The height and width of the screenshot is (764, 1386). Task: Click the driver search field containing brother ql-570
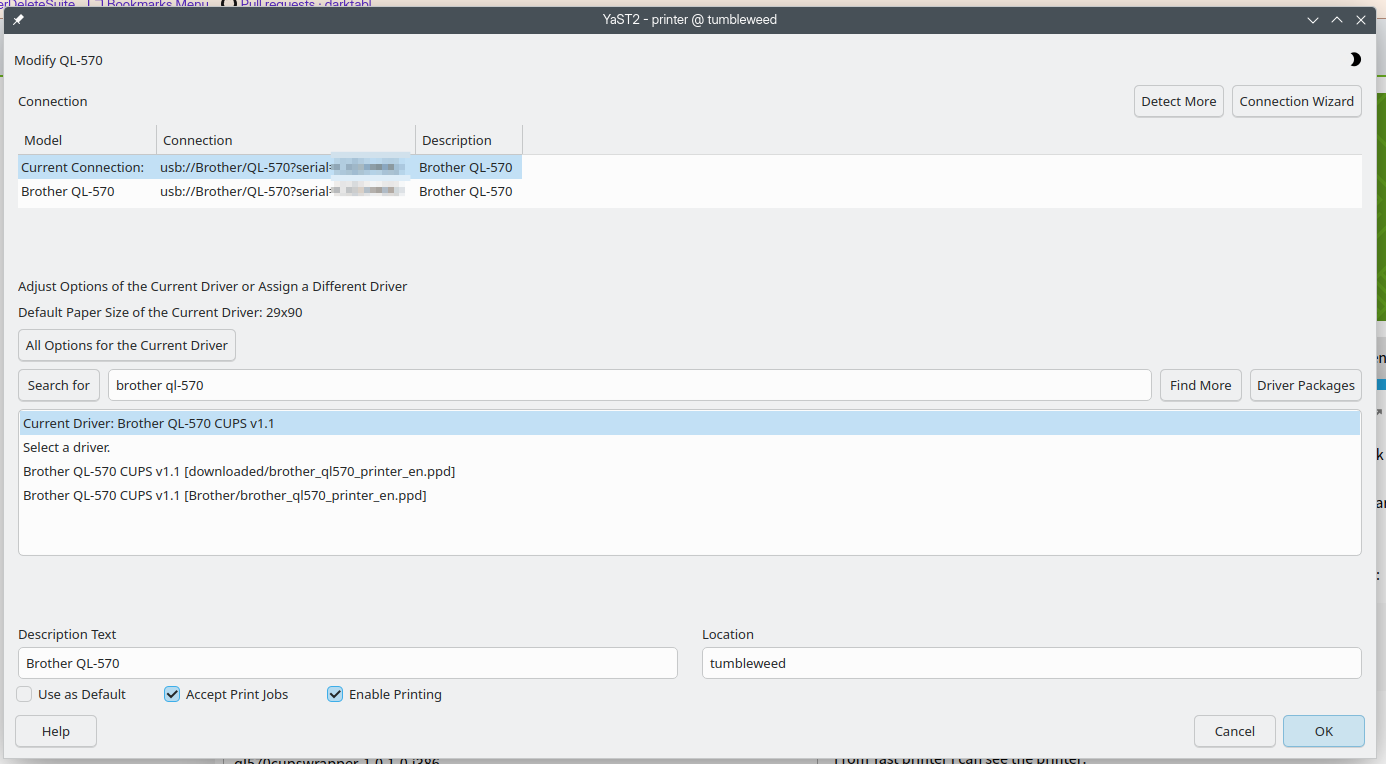click(x=630, y=385)
